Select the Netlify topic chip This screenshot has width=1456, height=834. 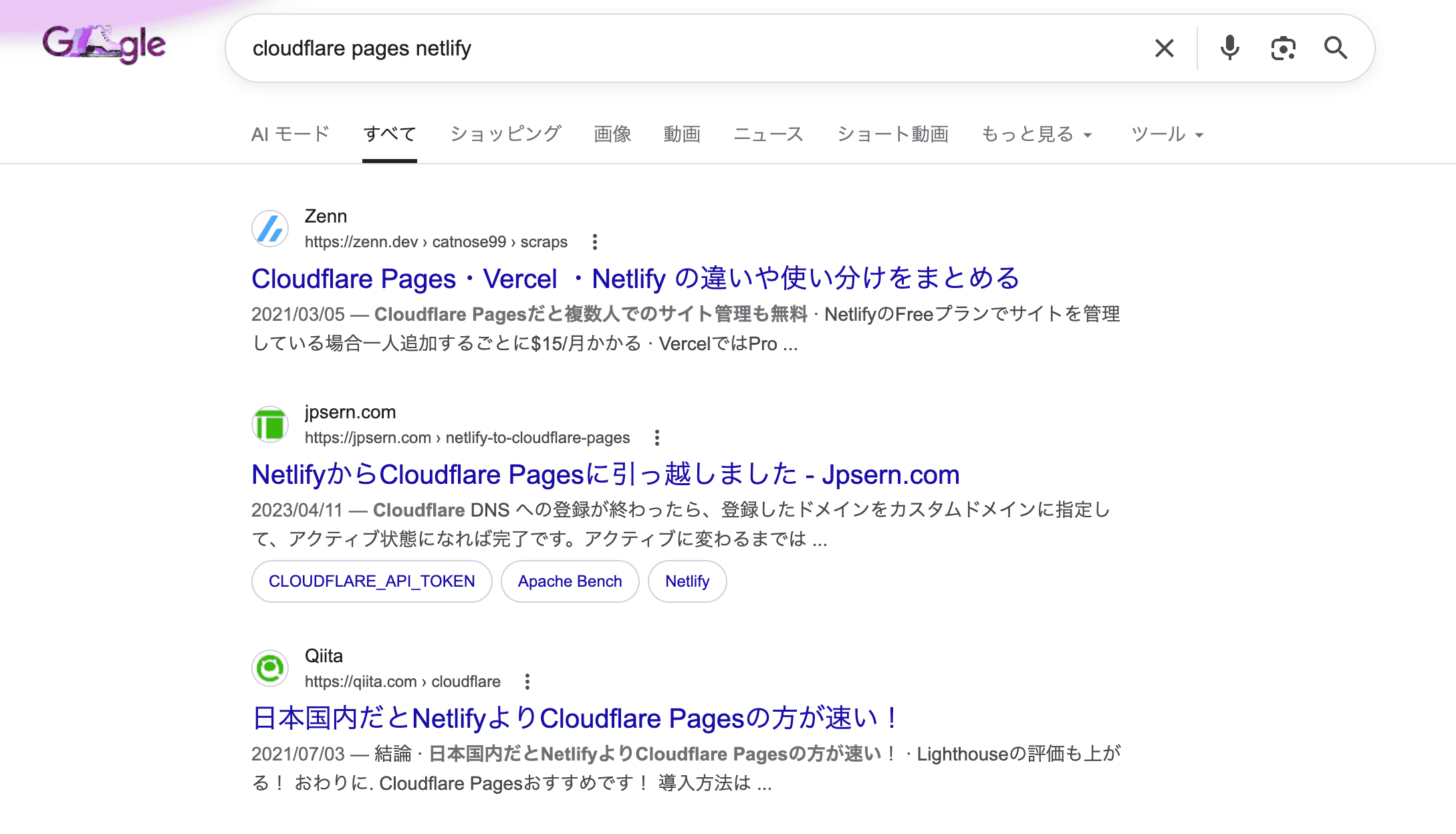tap(687, 581)
